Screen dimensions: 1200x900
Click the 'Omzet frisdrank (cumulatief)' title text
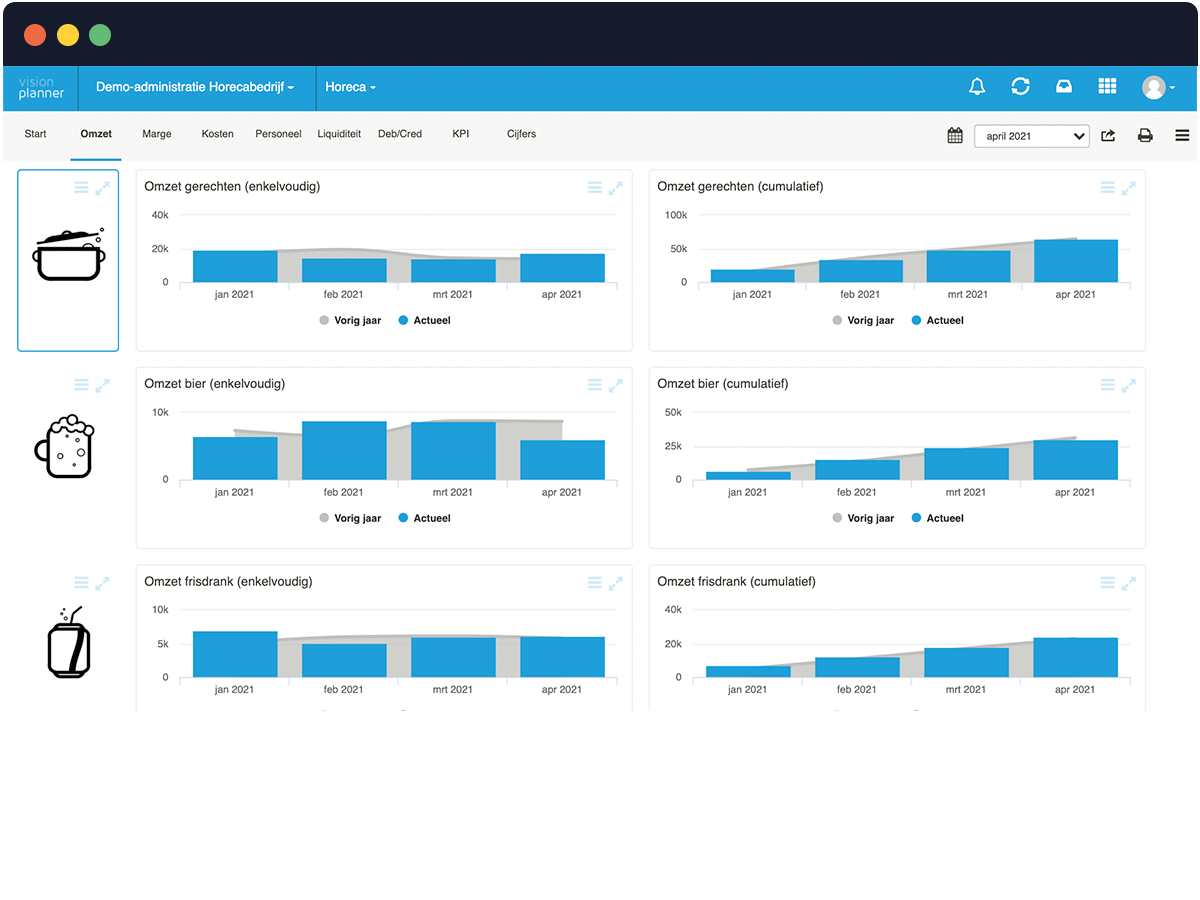click(x=736, y=582)
